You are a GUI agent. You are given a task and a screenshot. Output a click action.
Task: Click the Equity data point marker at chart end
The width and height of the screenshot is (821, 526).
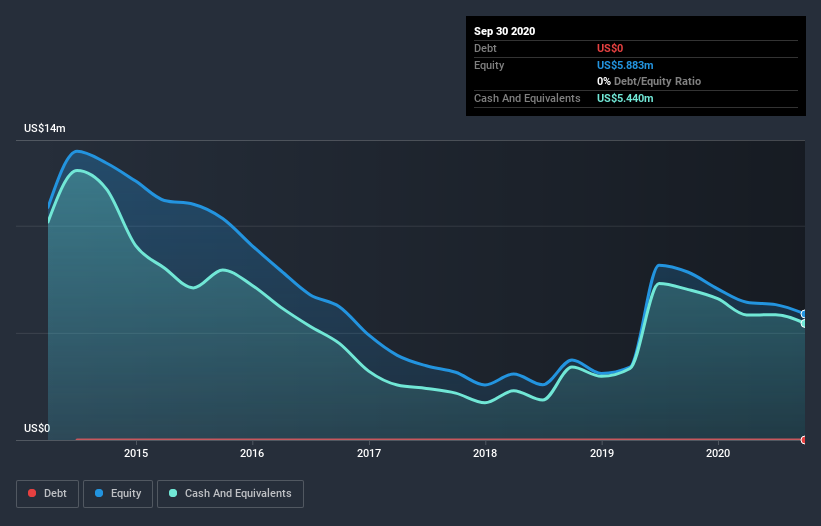(x=804, y=314)
